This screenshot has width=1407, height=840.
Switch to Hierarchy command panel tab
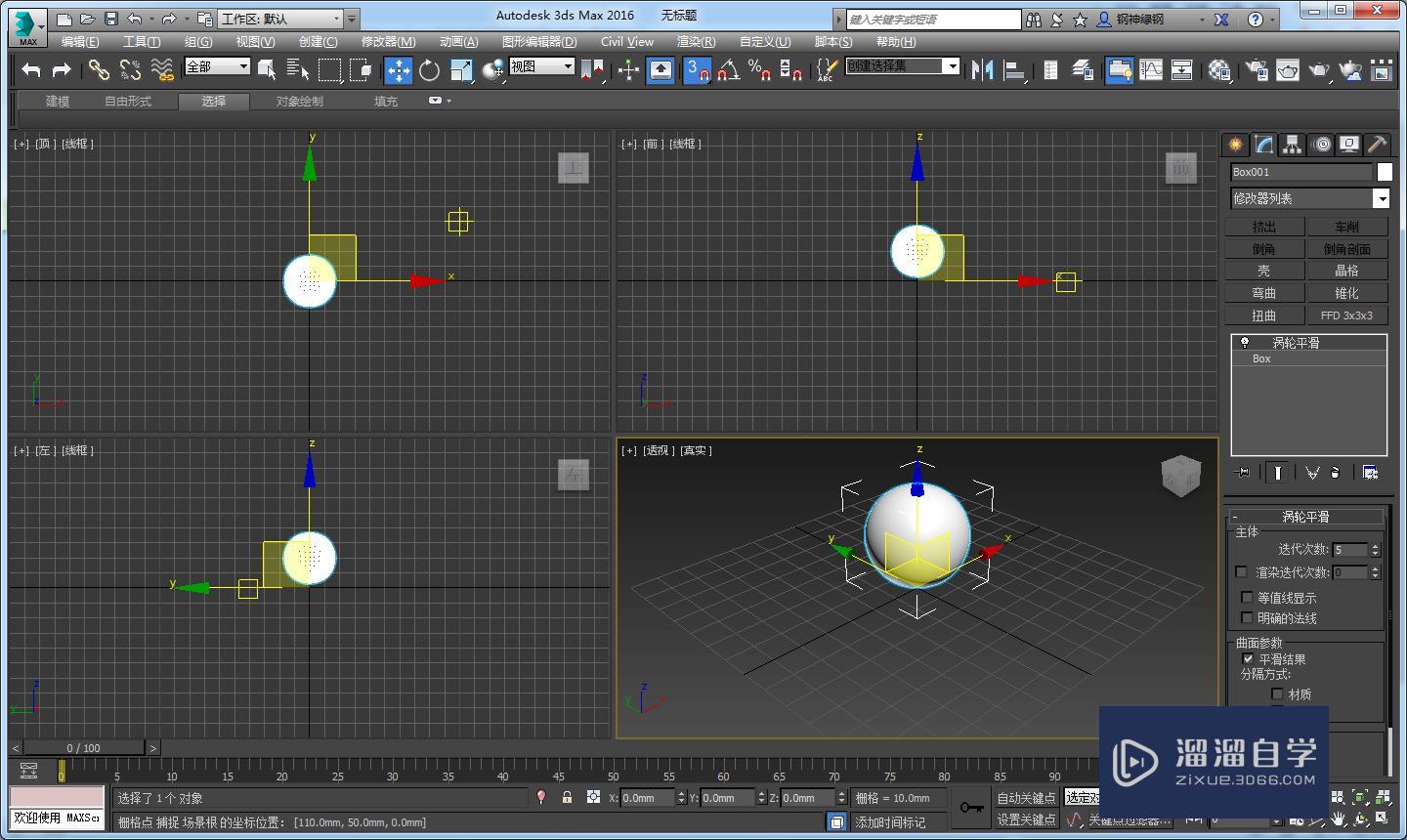[1293, 145]
